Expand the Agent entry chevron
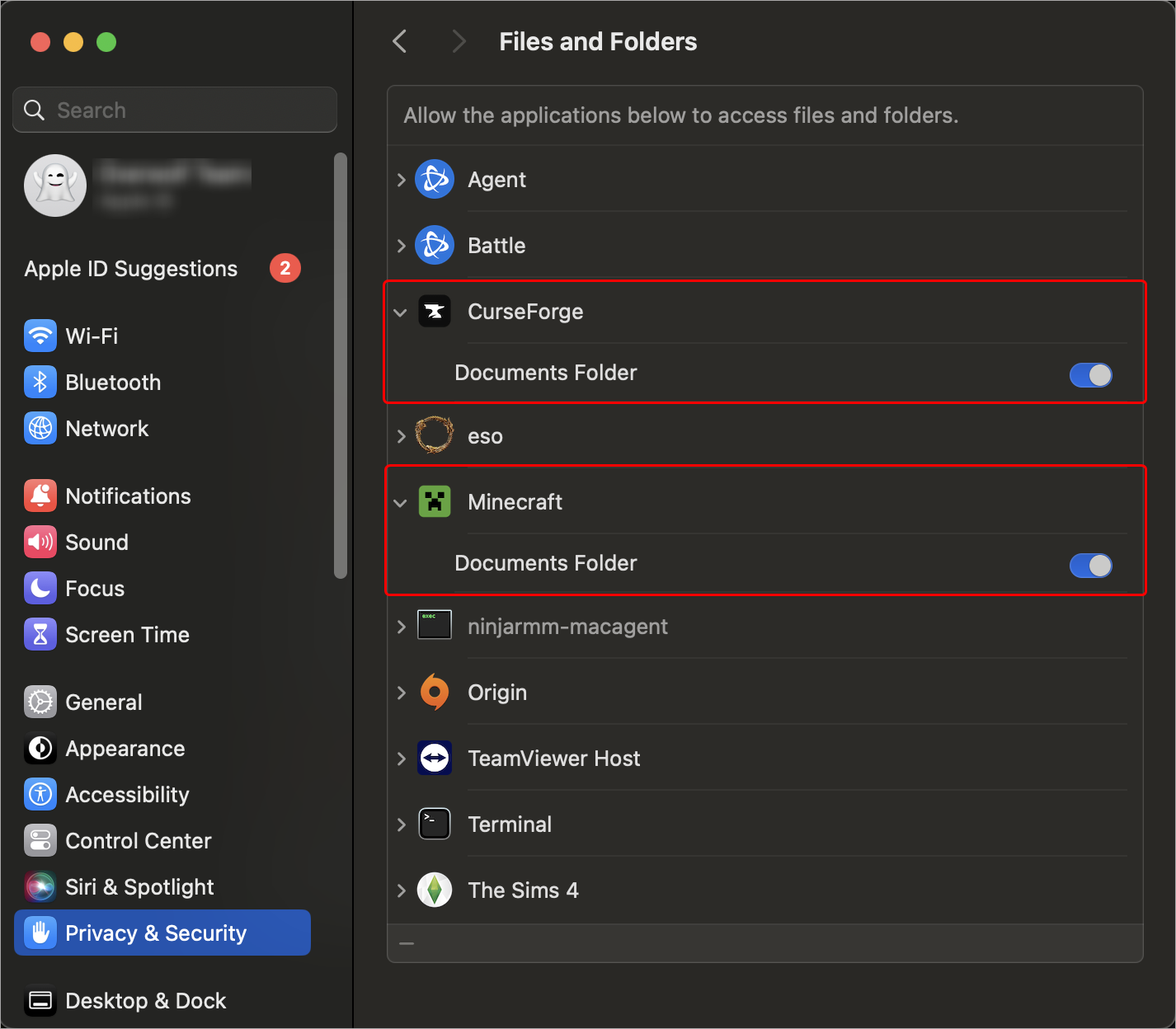1176x1029 pixels. point(401,180)
